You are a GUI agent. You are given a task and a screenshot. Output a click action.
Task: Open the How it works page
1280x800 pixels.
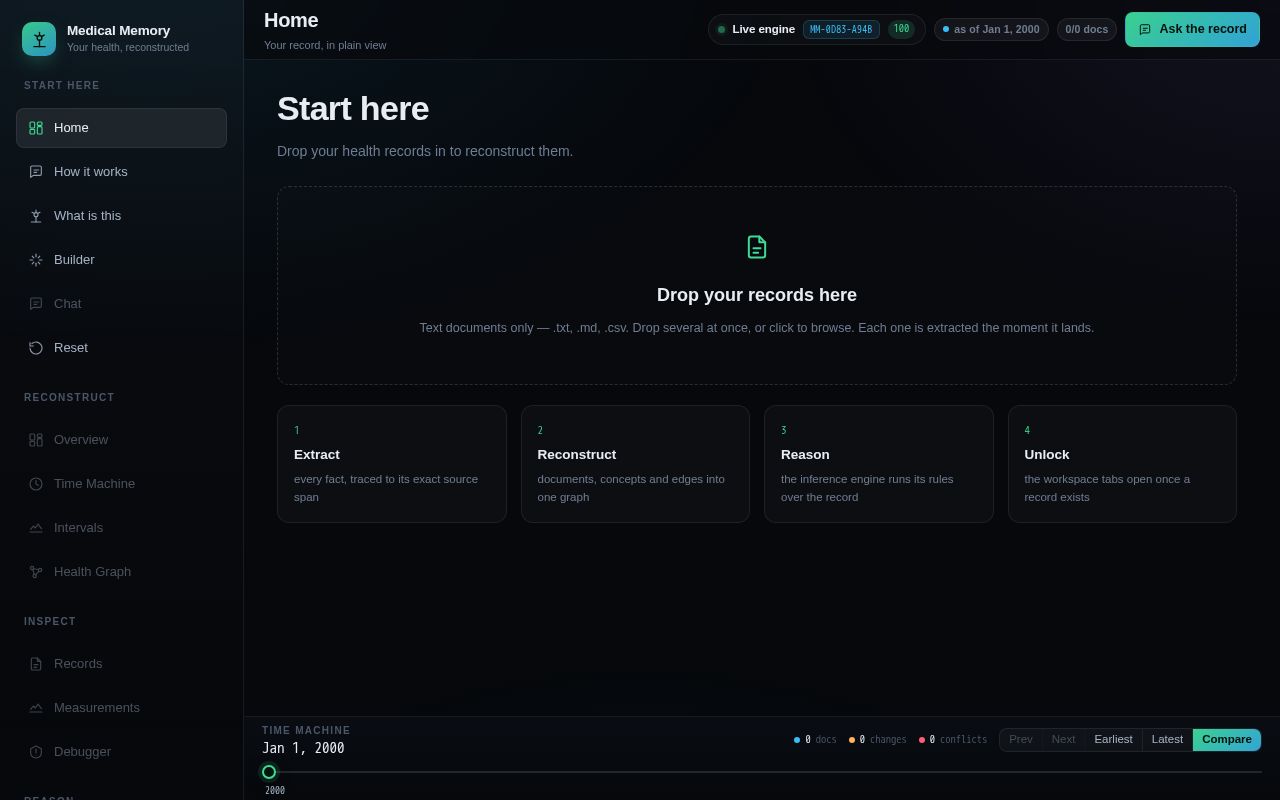tap(121, 172)
